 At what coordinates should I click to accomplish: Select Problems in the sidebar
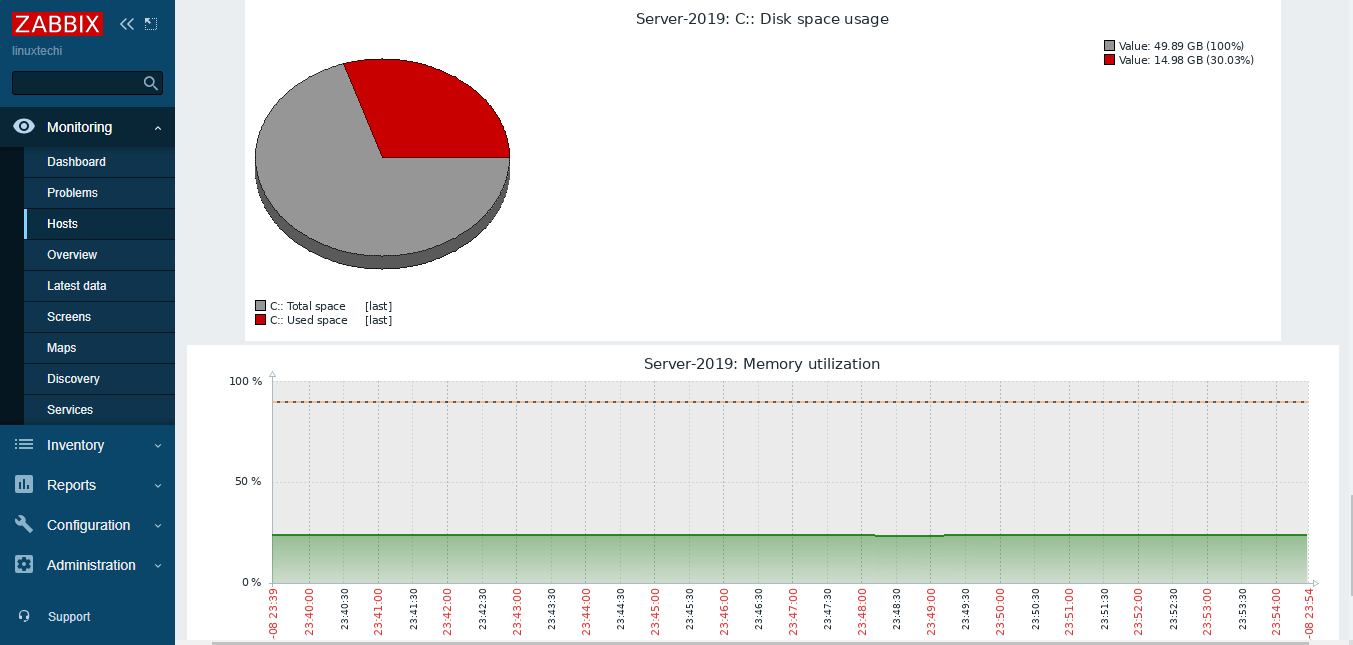(71, 192)
